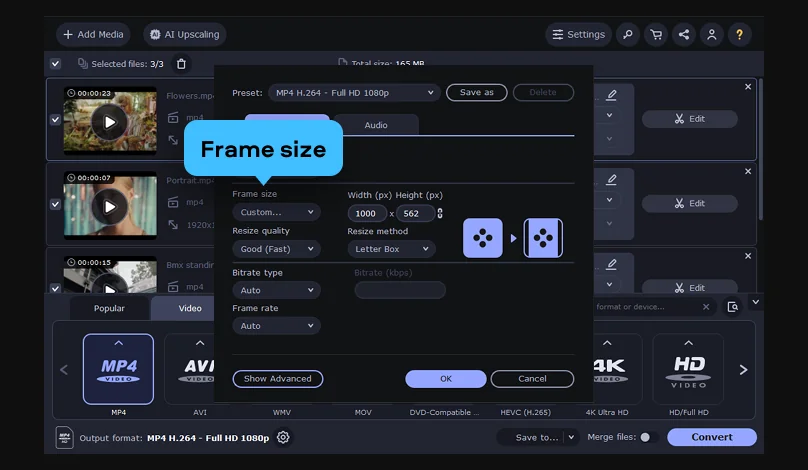Click the share icon in top toolbar
This screenshot has height=470, width=808.
(684, 35)
